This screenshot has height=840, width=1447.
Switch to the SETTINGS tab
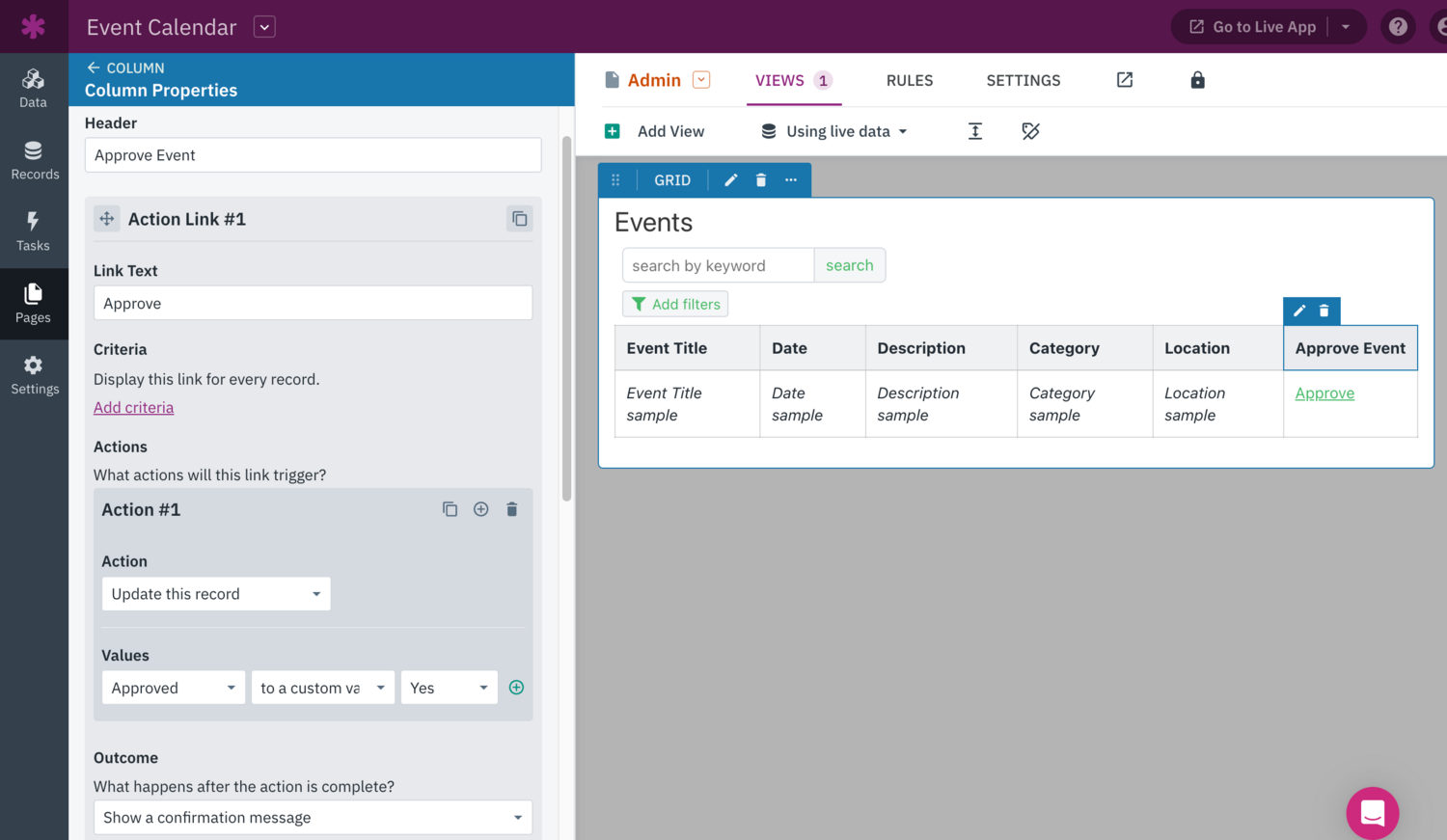[1023, 80]
